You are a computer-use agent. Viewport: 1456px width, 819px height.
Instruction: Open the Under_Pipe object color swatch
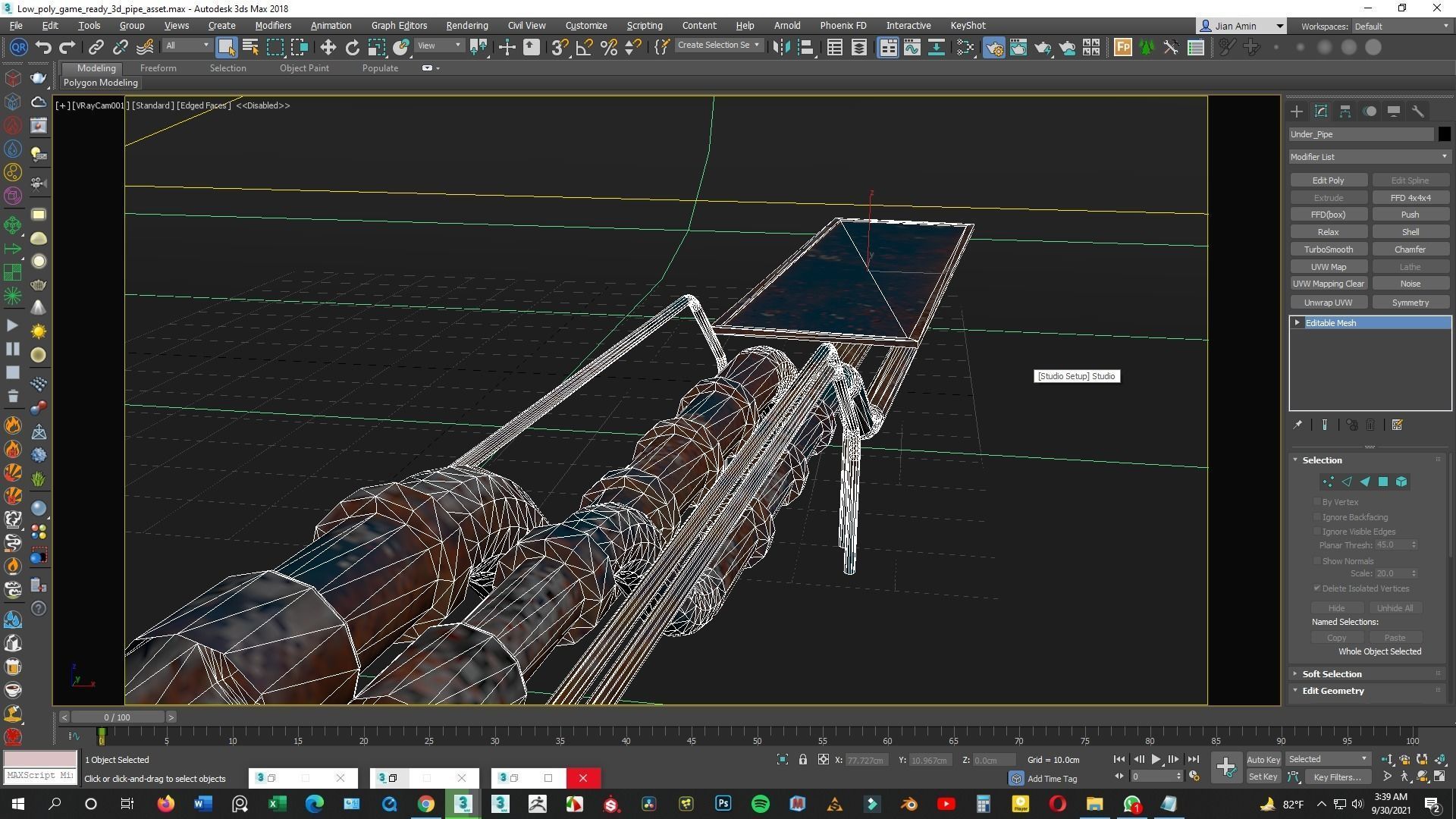(x=1445, y=134)
